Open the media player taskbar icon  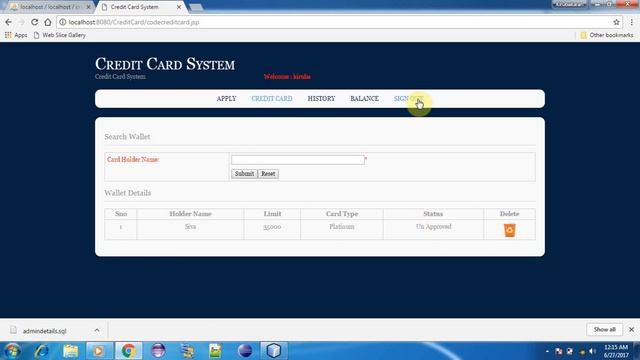99,351
